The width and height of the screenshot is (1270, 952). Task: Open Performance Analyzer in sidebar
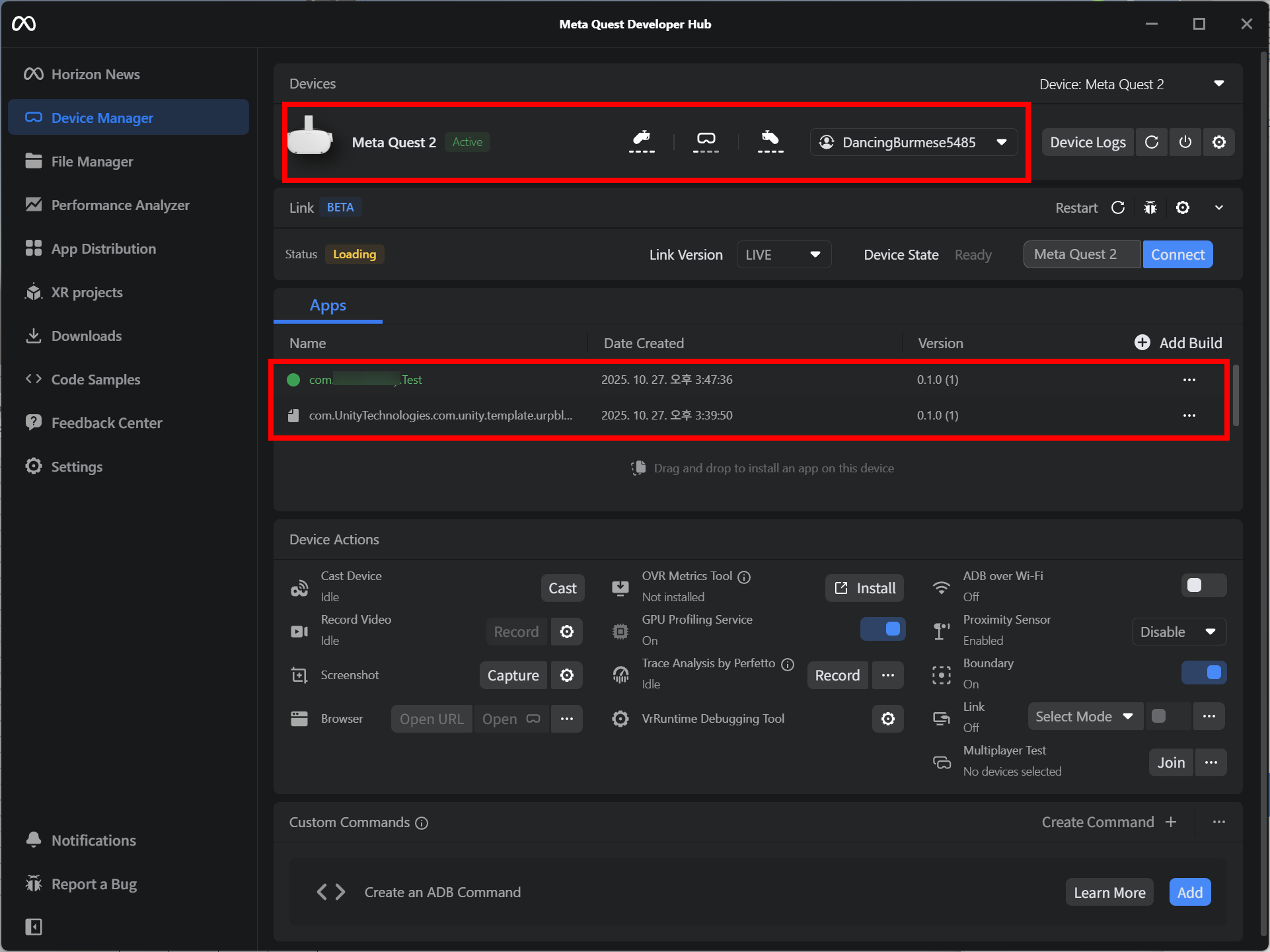point(128,205)
